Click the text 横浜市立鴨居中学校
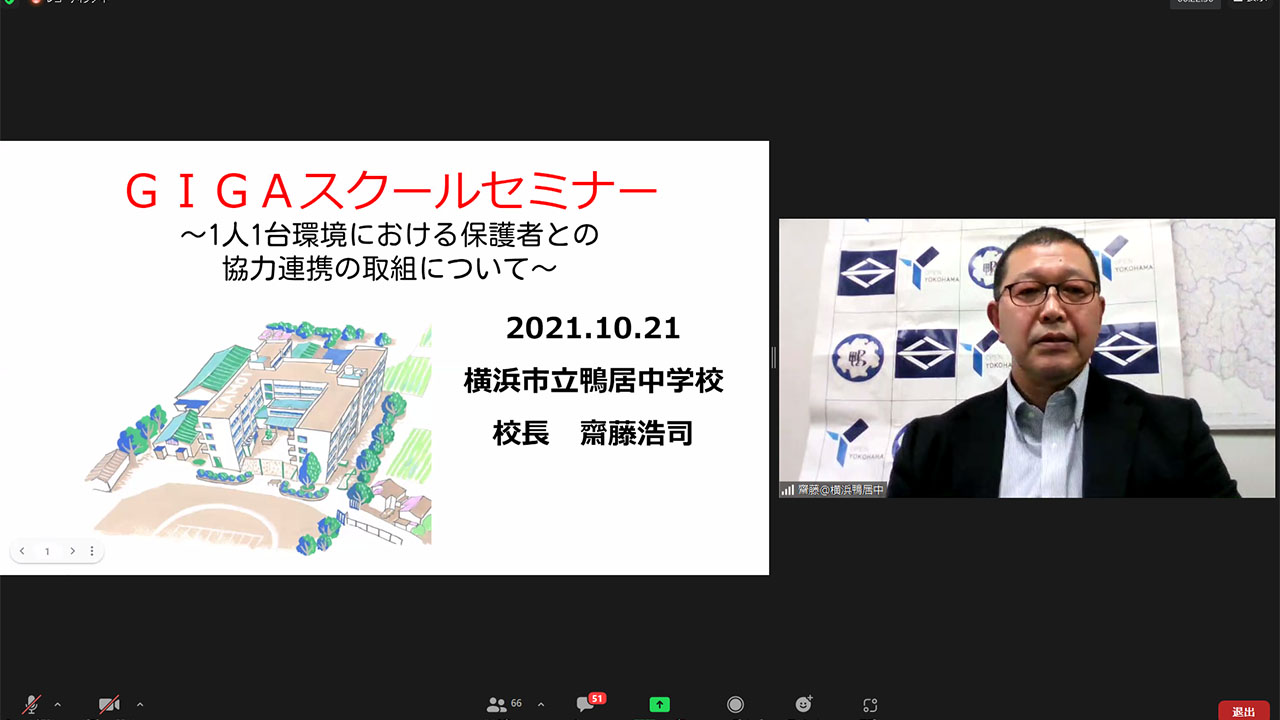Screen dimensions: 1280x720 tap(593, 381)
